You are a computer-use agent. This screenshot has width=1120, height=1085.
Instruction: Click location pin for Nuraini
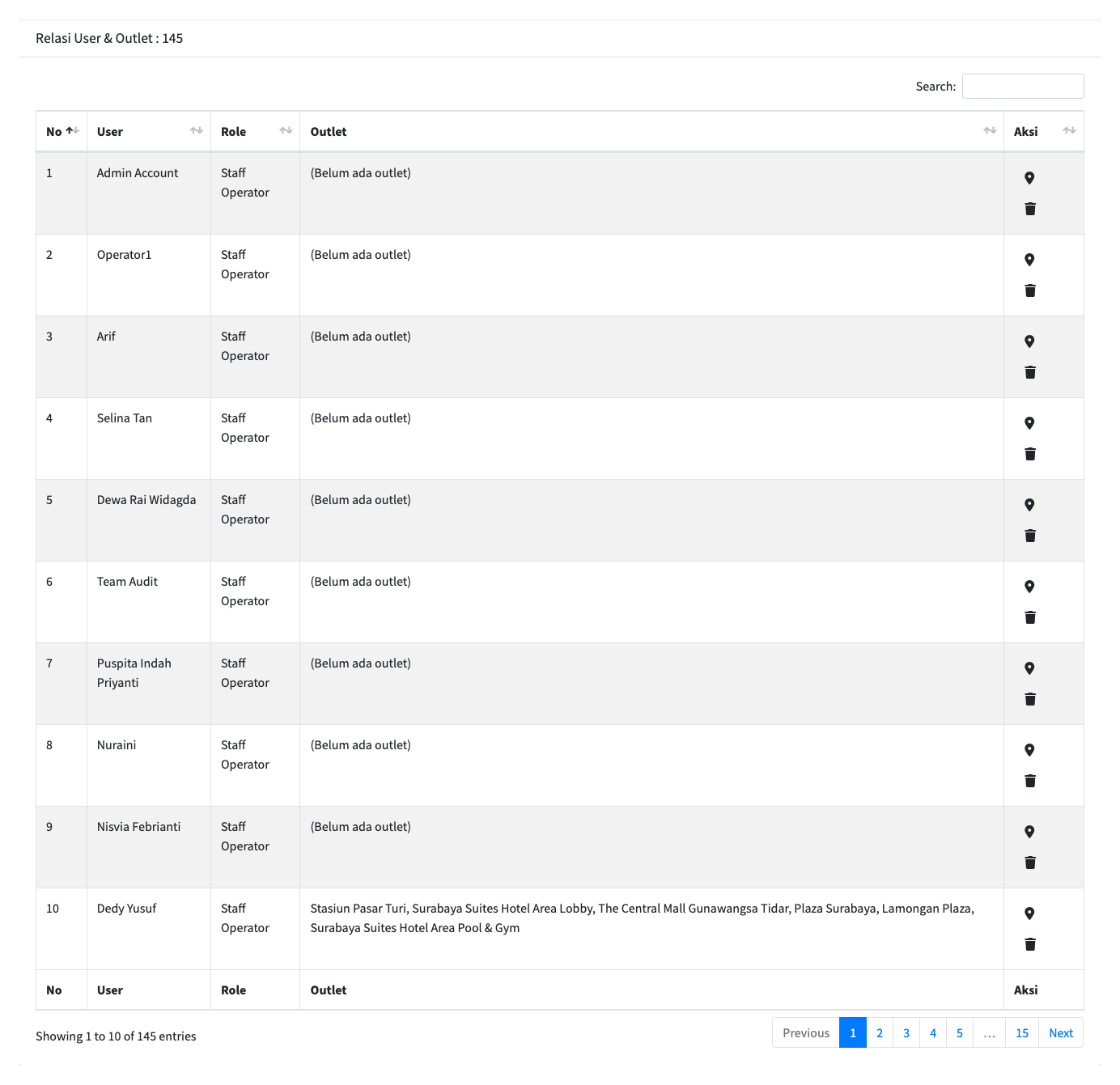click(1029, 750)
